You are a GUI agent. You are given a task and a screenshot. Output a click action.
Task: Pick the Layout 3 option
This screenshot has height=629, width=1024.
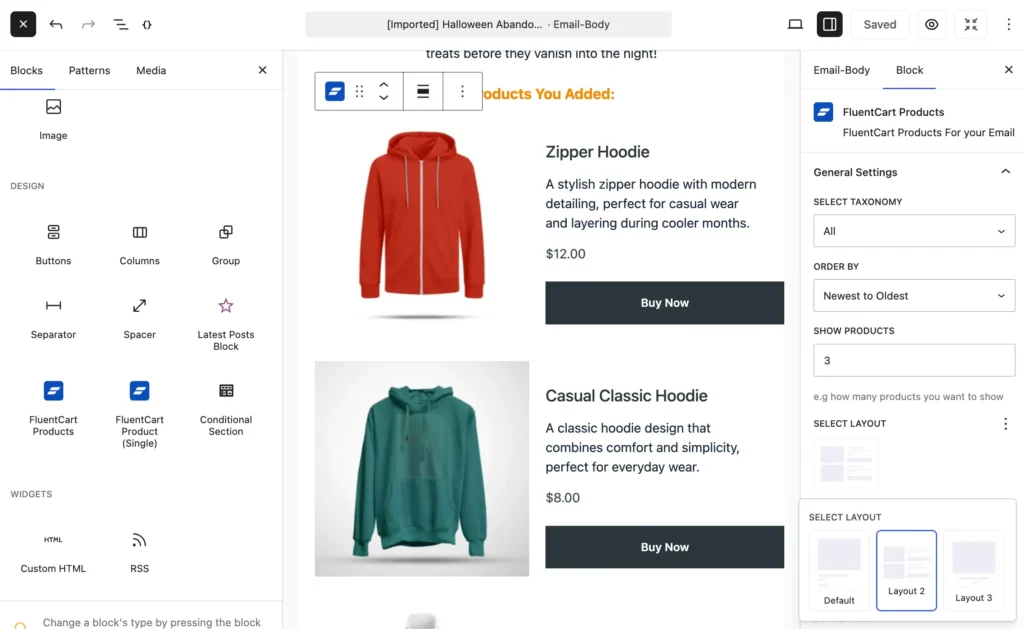pyautogui.click(x=973, y=570)
